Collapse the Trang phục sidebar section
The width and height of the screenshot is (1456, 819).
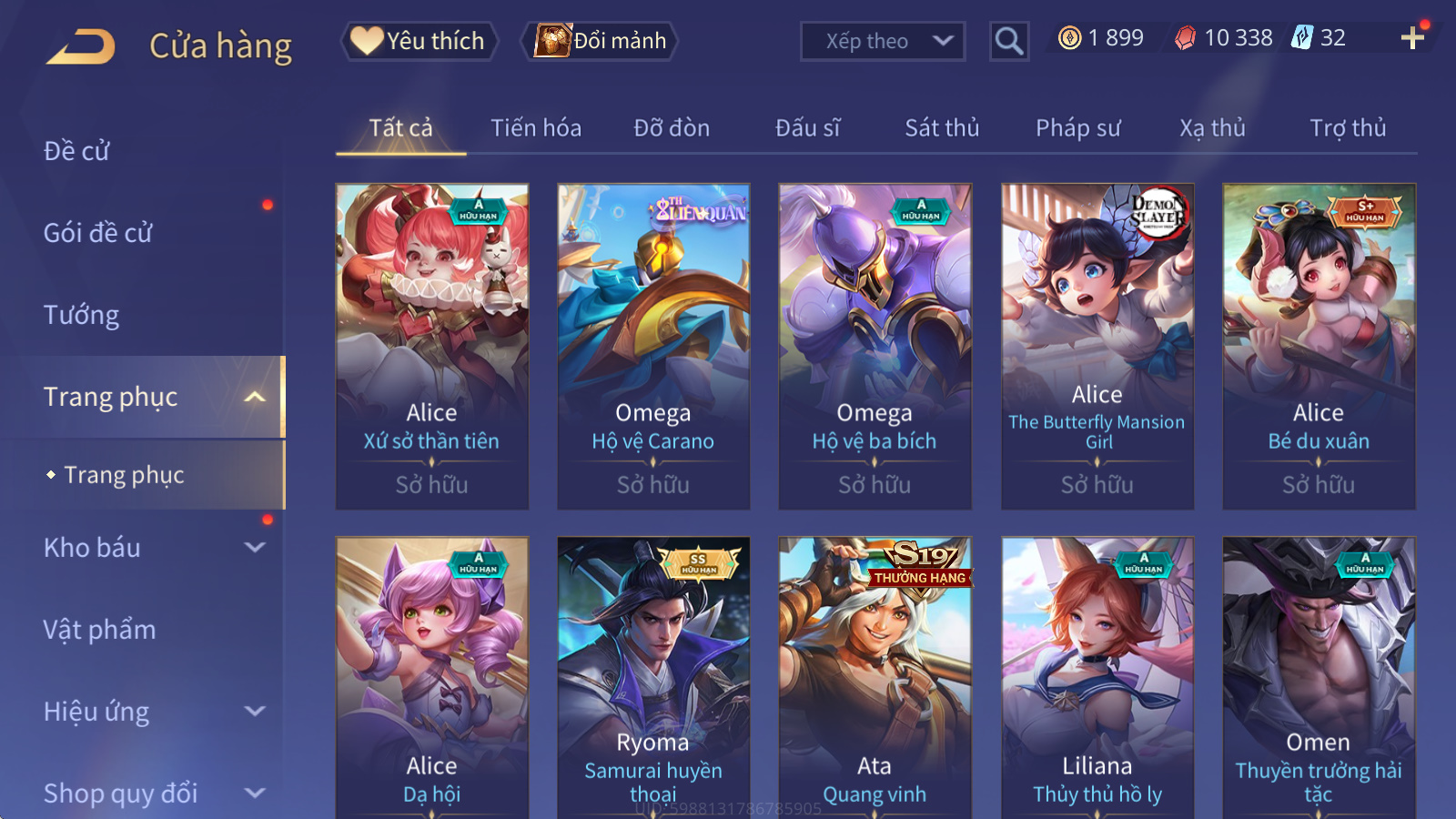(x=255, y=397)
